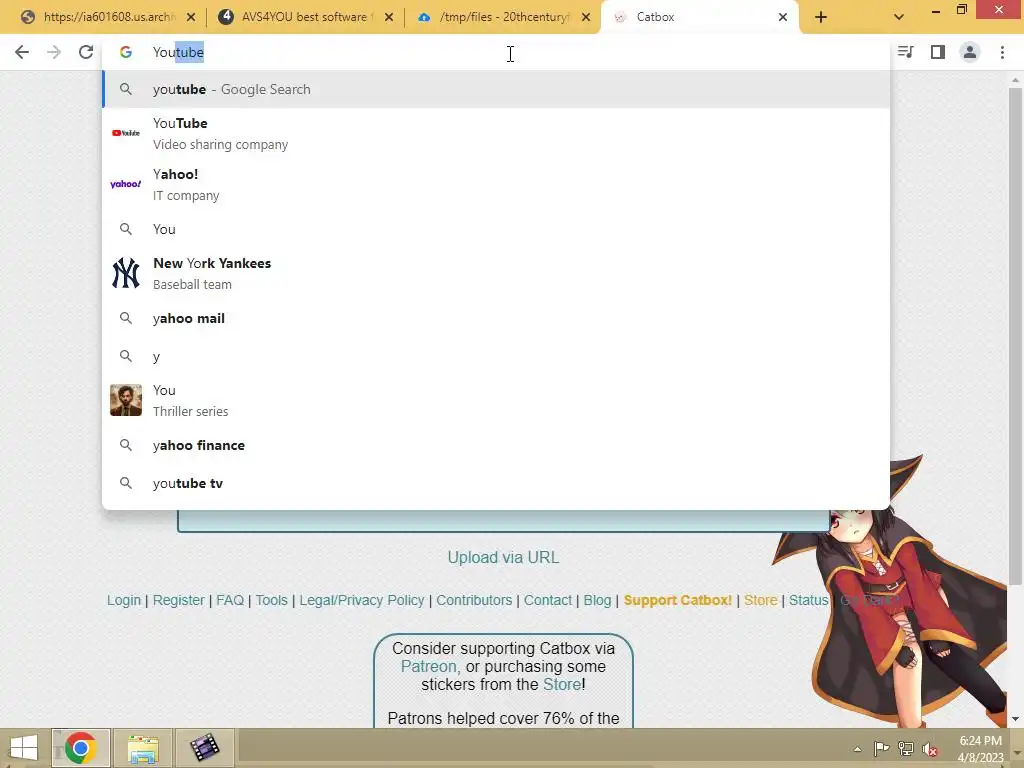Close the /tmp/files tab
Screen dimensions: 1024x768
(x=586, y=17)
